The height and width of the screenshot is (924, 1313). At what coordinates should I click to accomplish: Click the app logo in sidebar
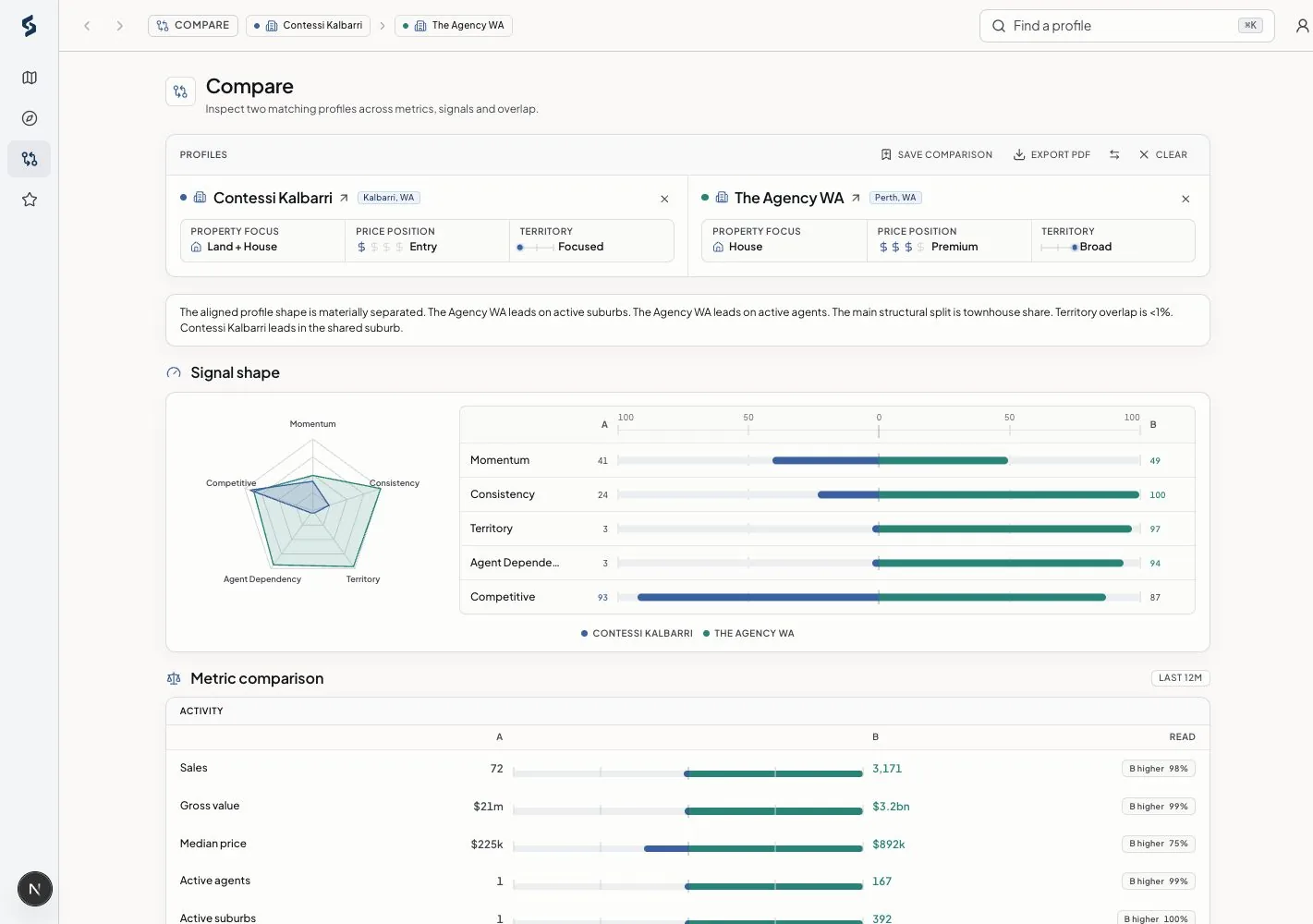(x=29, y=26)
